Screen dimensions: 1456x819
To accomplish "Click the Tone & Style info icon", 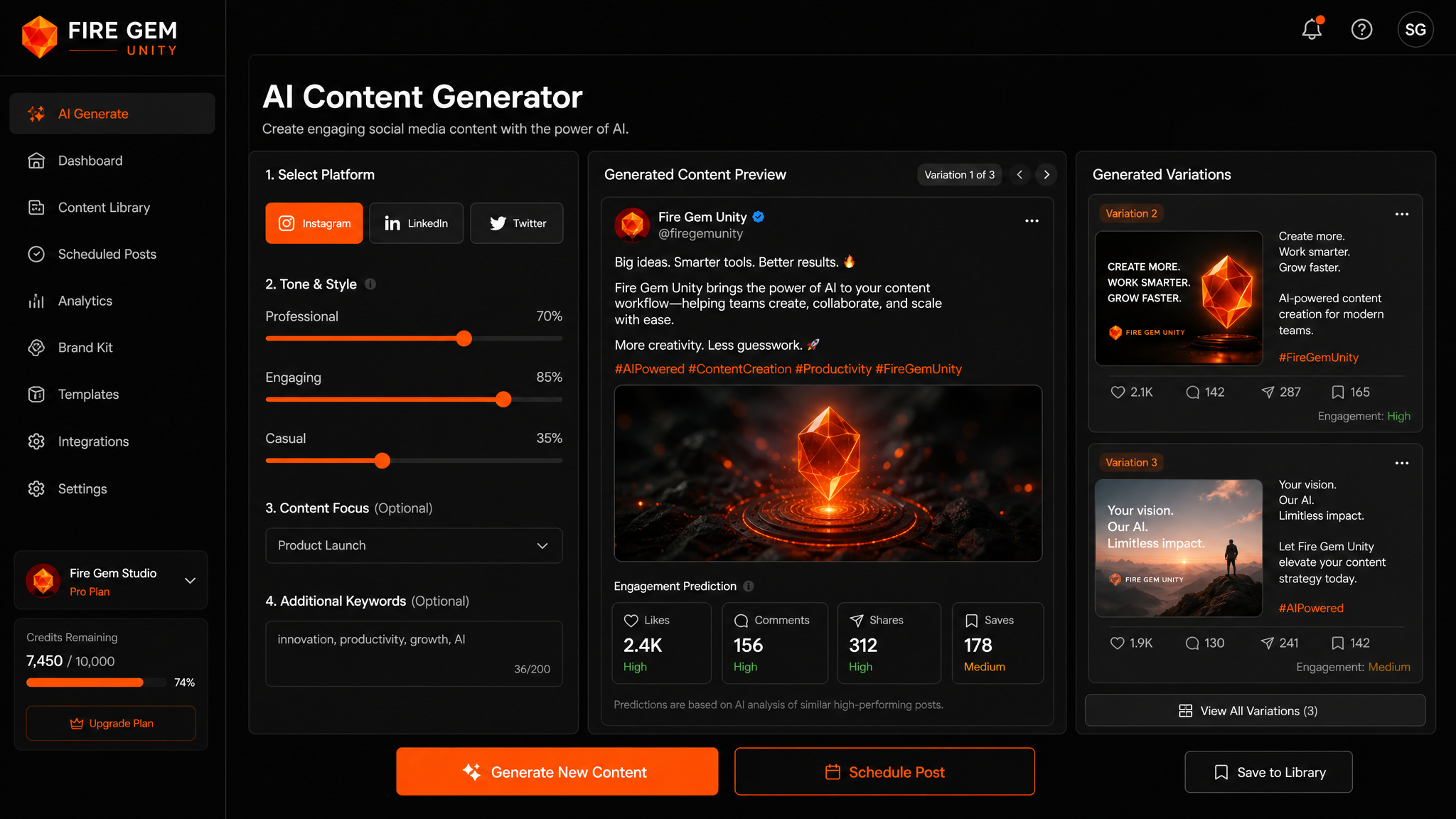I will click(370, 284).
